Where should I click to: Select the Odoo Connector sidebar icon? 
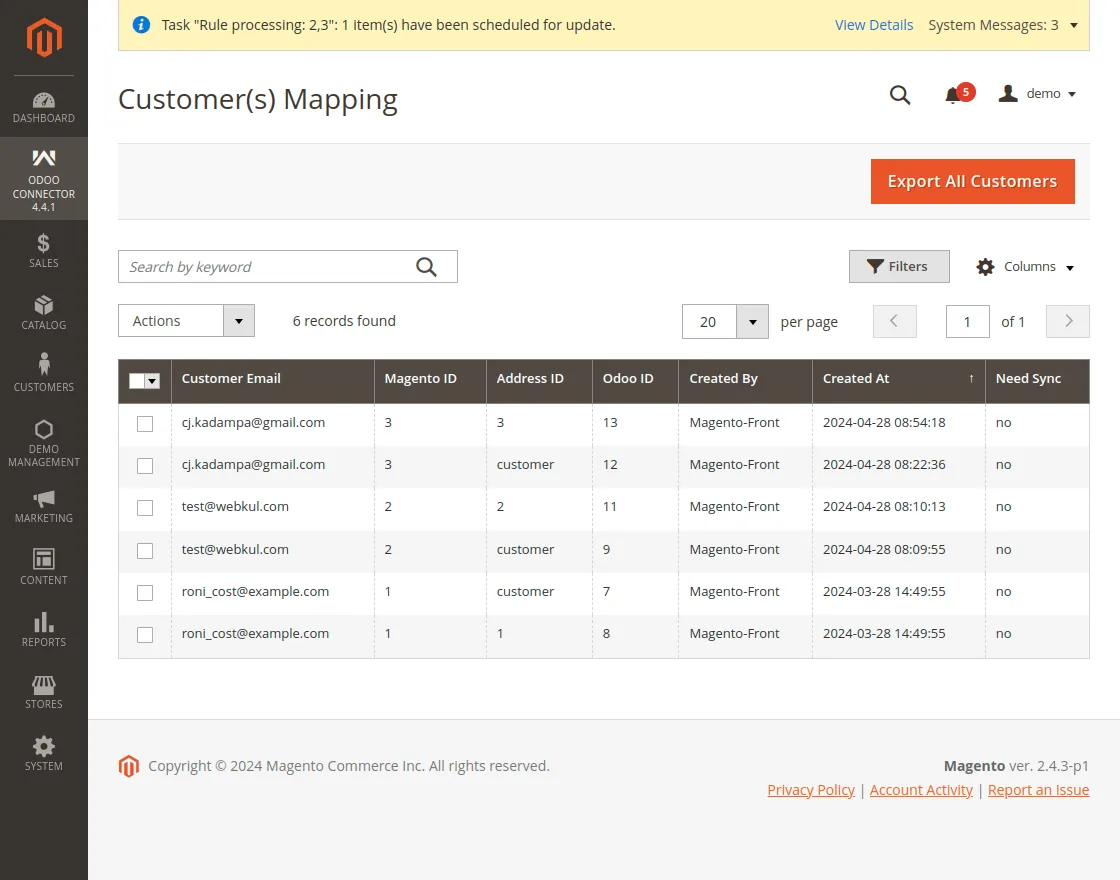(x=43, y=158)
